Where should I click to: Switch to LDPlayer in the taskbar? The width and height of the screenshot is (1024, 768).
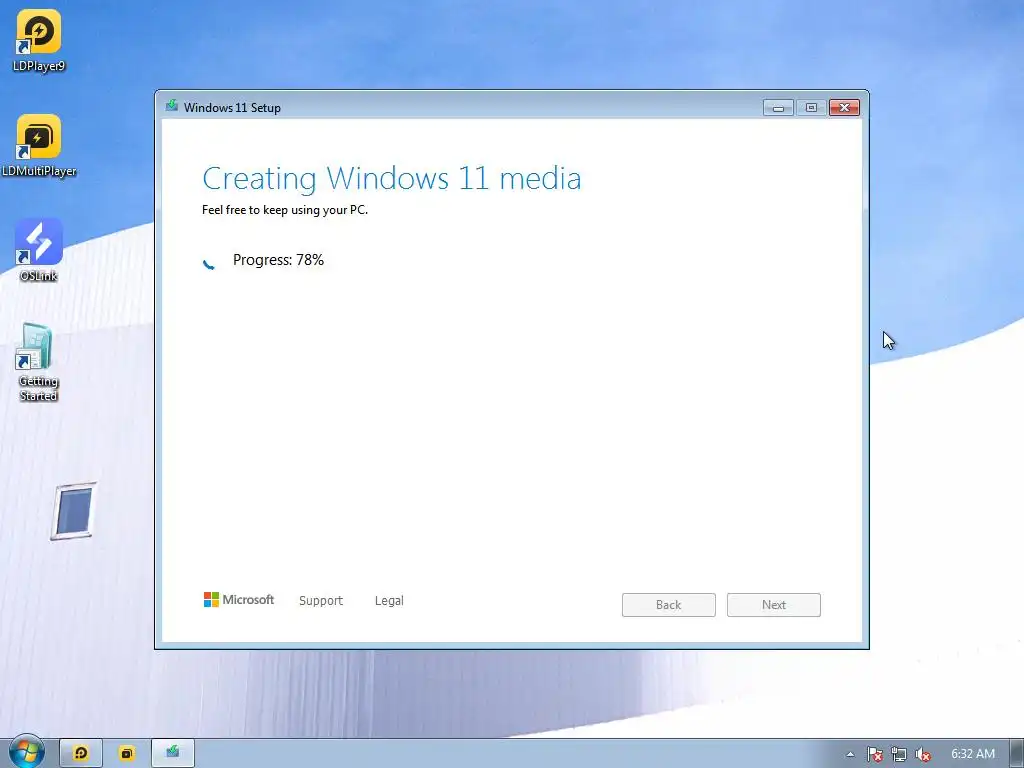pos(81,753)
